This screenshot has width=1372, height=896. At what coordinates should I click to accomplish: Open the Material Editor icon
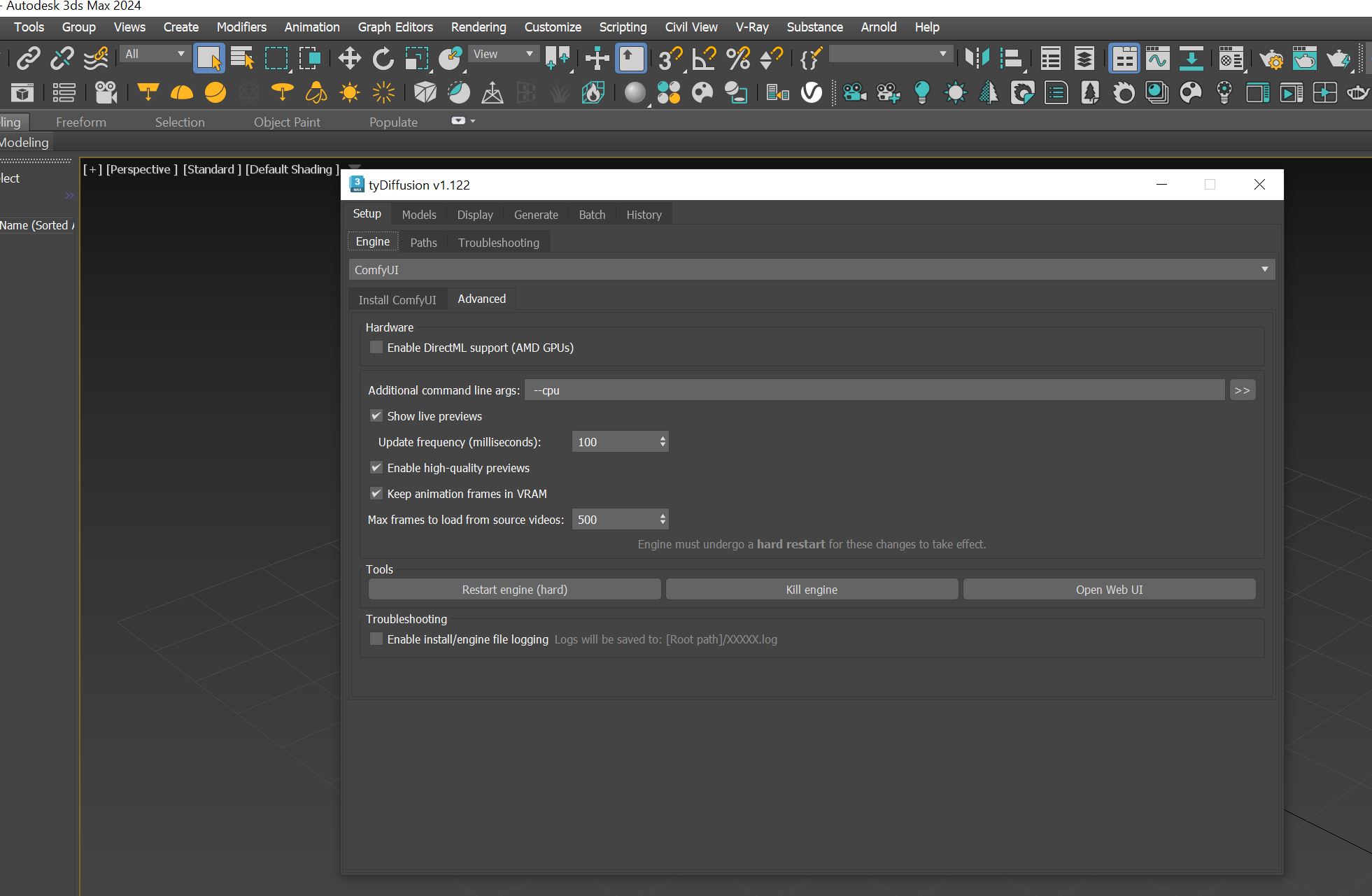1231,58
